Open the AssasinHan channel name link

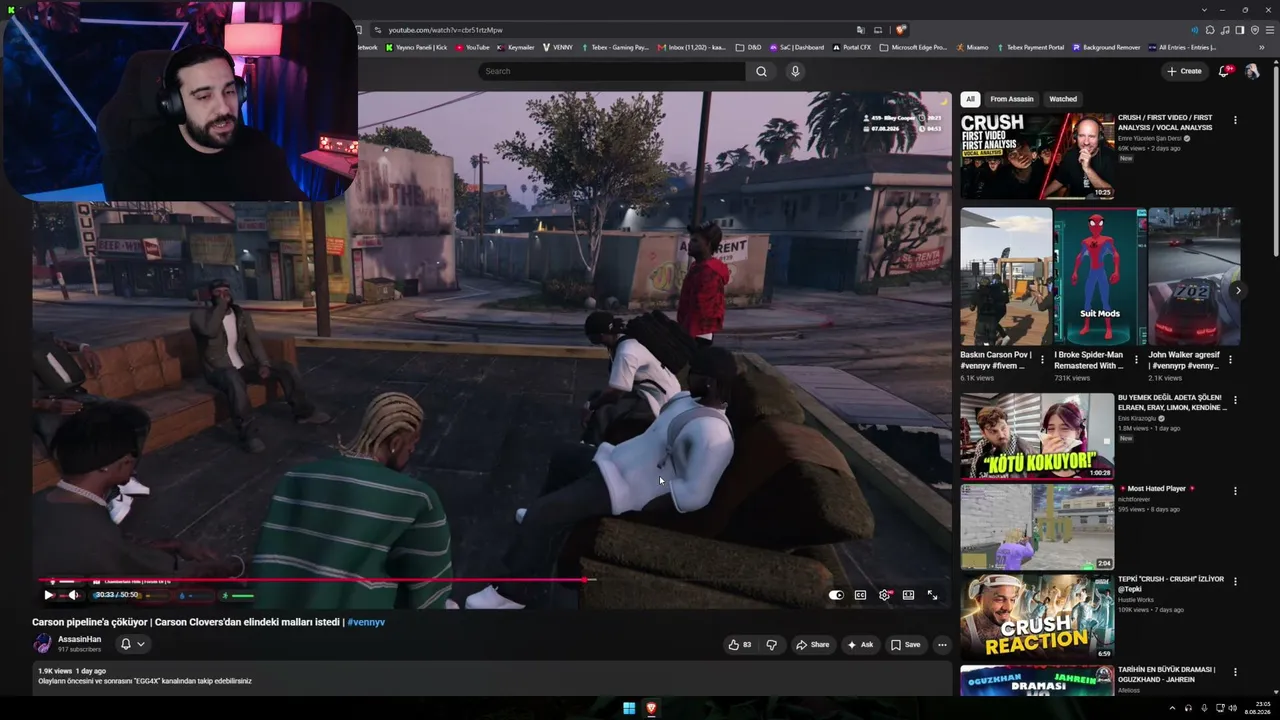(79, 639)
